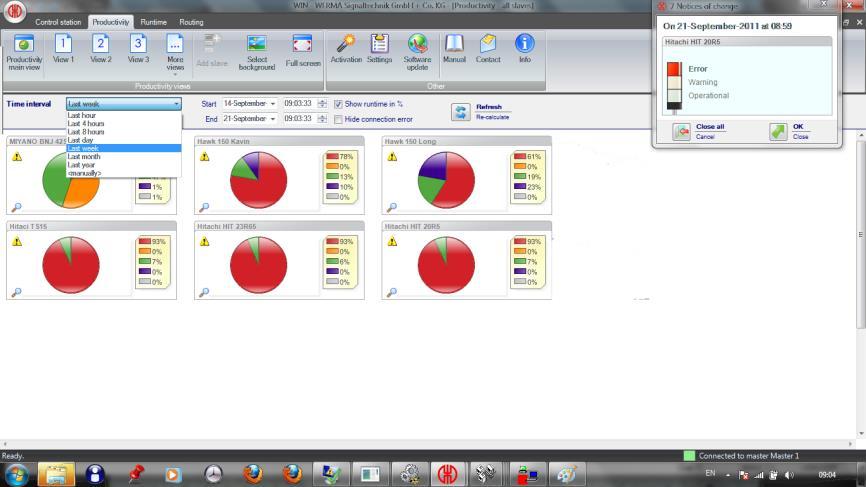Open the Windows Start menu
This screenshot has height=487, width=866.
pyautogui.click(x=17, y=474)
